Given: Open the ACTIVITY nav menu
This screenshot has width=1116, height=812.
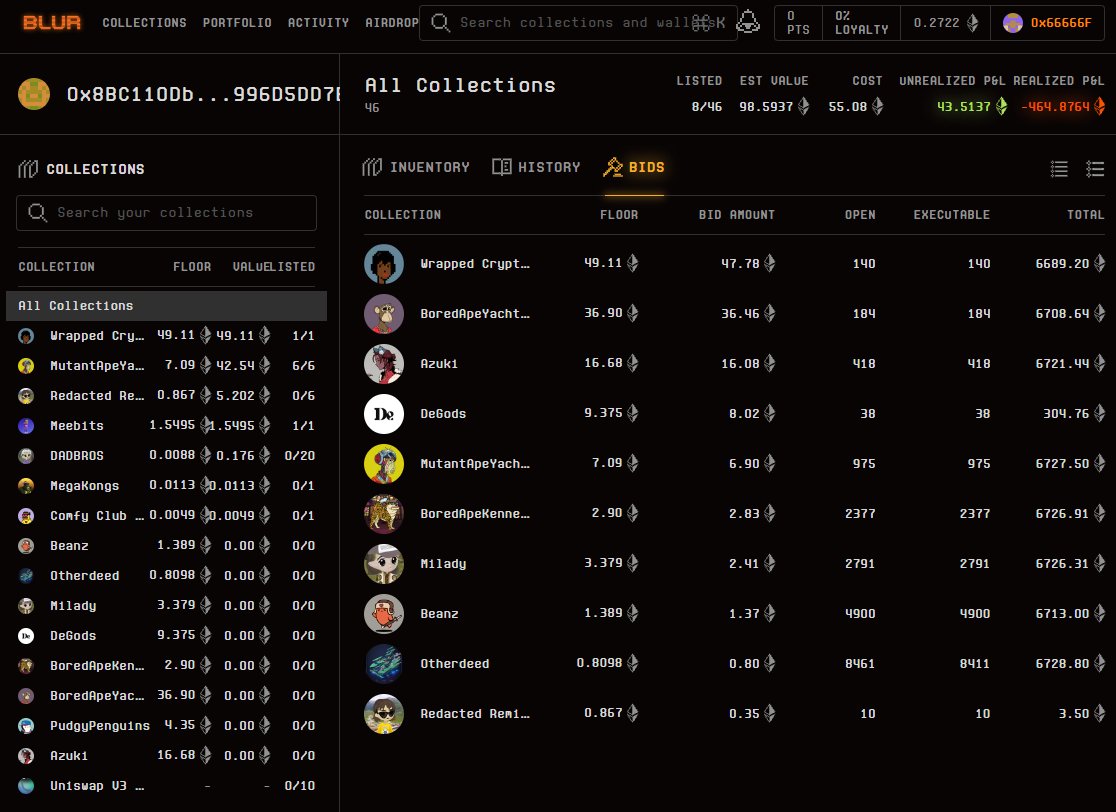Looking at the screenshot, I should 318,23.
